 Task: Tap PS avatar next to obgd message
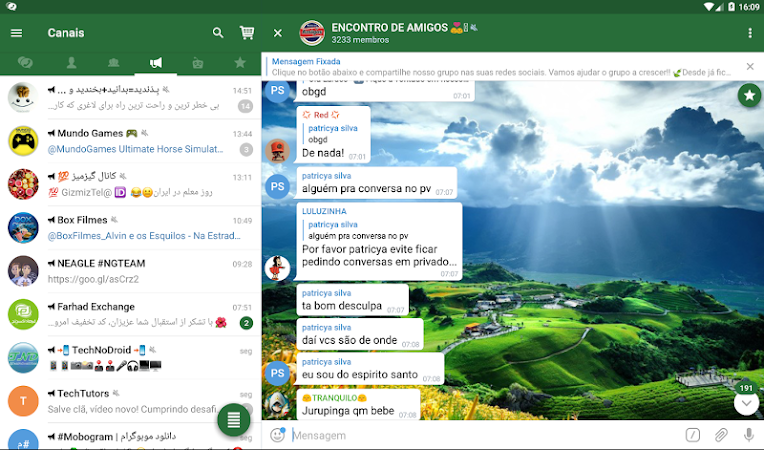[277, 90]
